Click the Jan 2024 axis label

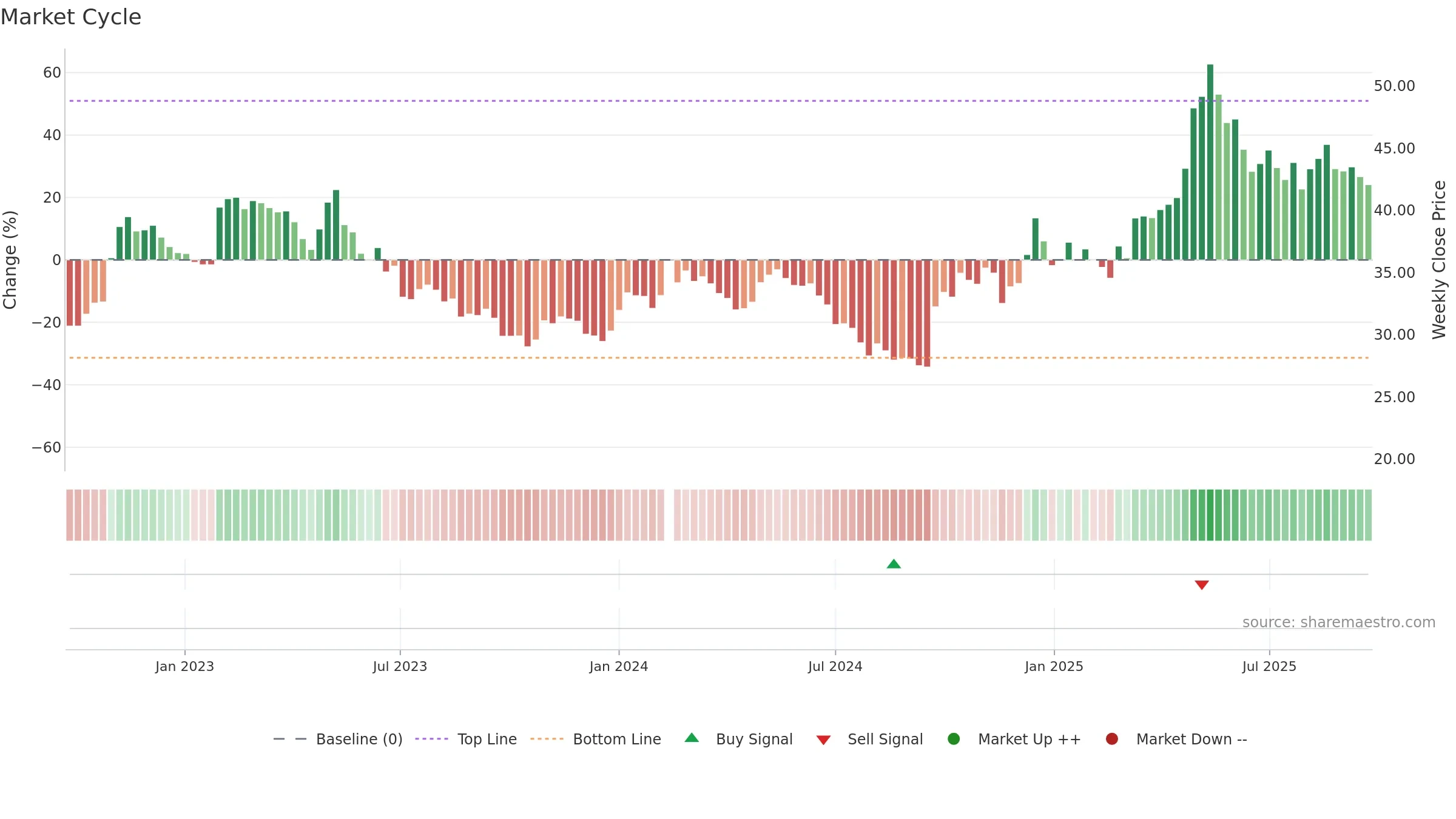619,666
